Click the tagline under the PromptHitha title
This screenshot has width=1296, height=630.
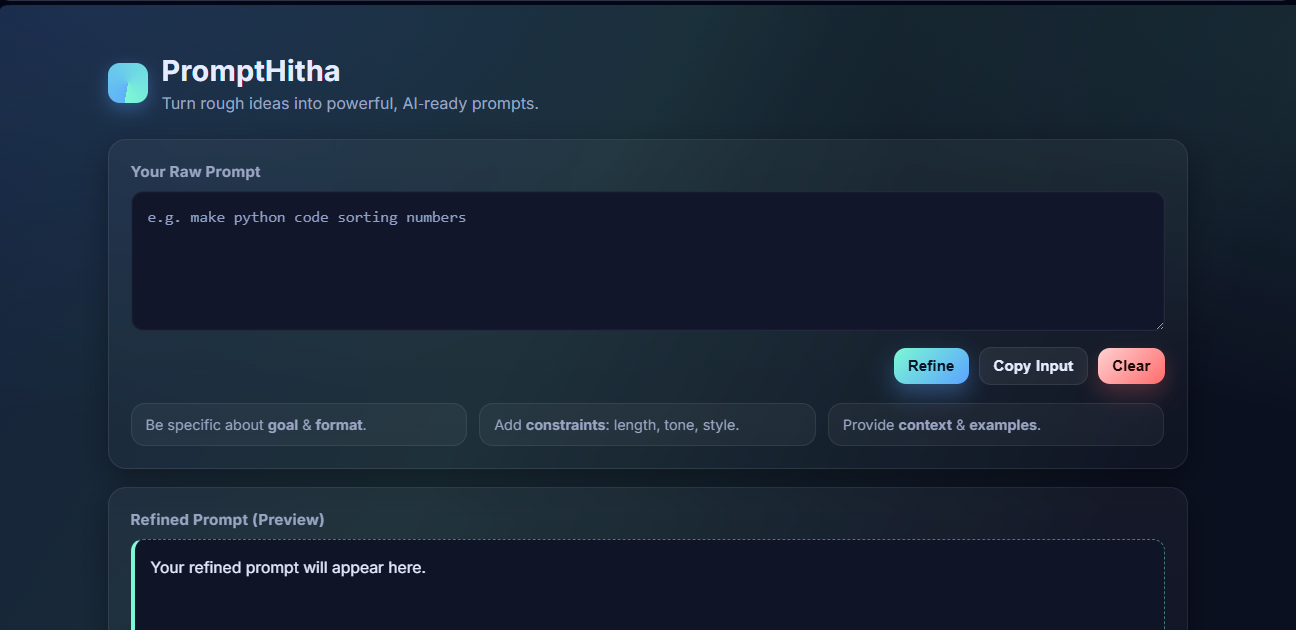(350, 103)
